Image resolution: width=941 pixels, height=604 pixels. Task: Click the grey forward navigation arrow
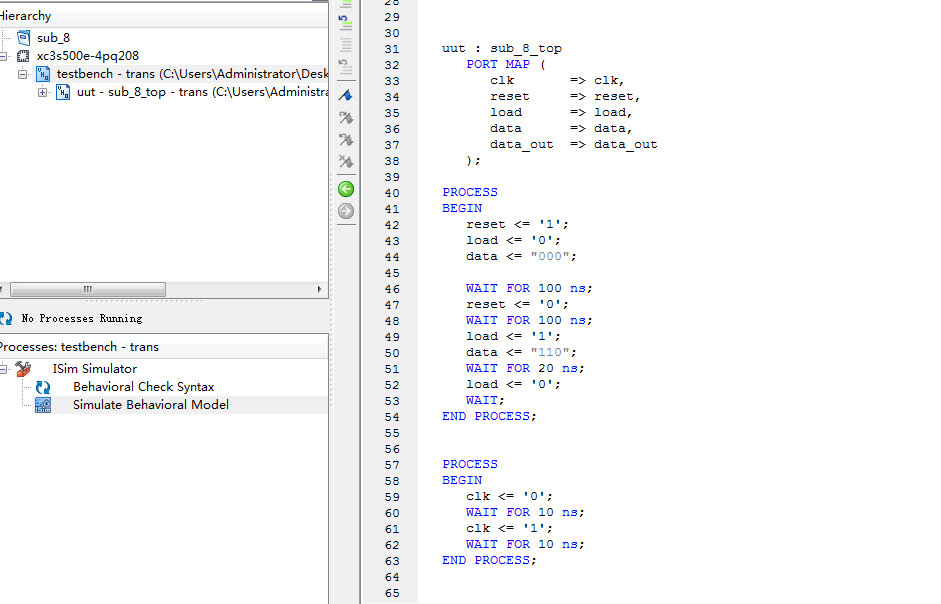(x=346, y=210)
